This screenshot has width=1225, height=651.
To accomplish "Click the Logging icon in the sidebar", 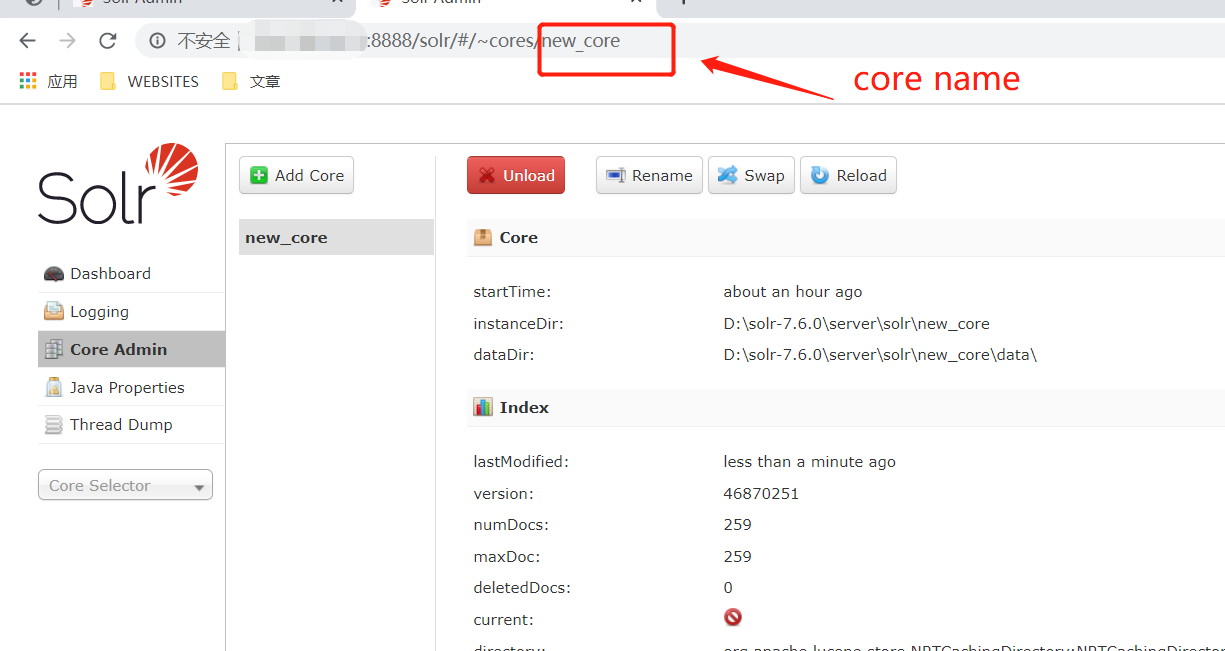I will tap(53, 311).
